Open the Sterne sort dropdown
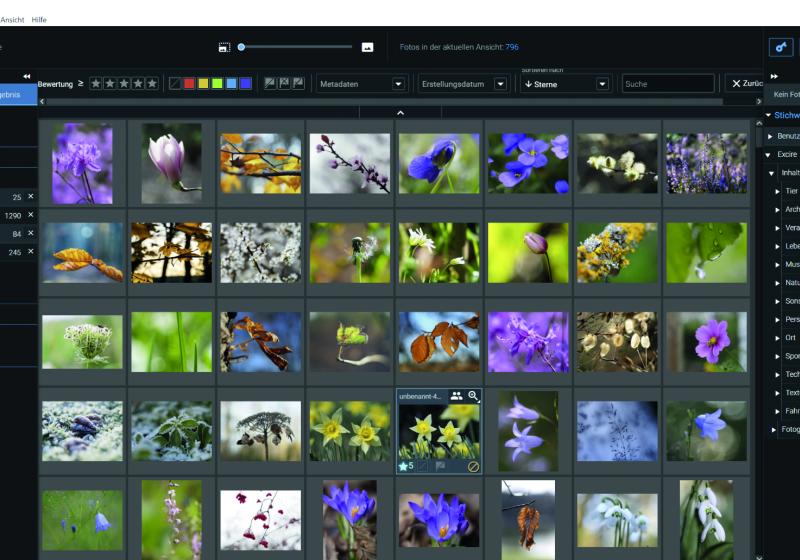 tap(566, 84)
